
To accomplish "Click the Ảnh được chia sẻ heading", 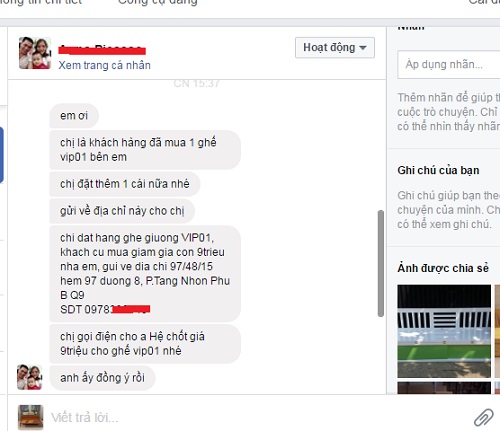I will (x=443, y=268).
